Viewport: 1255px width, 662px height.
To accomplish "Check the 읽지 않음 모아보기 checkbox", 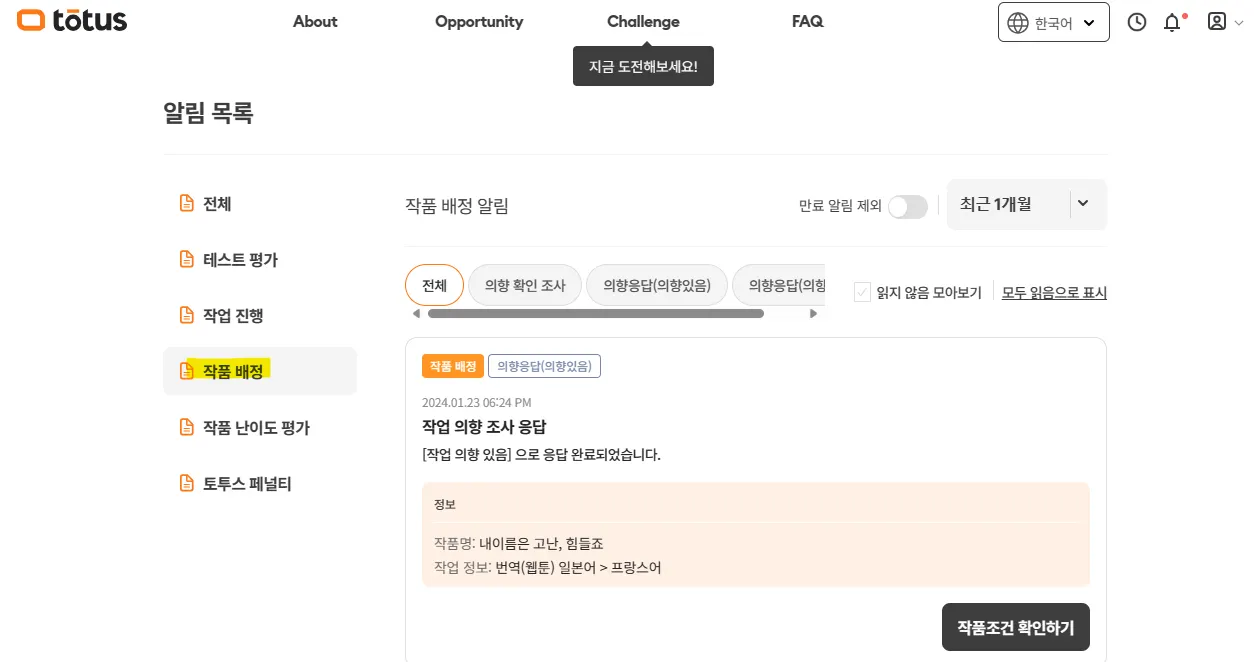I will point(862,292).
